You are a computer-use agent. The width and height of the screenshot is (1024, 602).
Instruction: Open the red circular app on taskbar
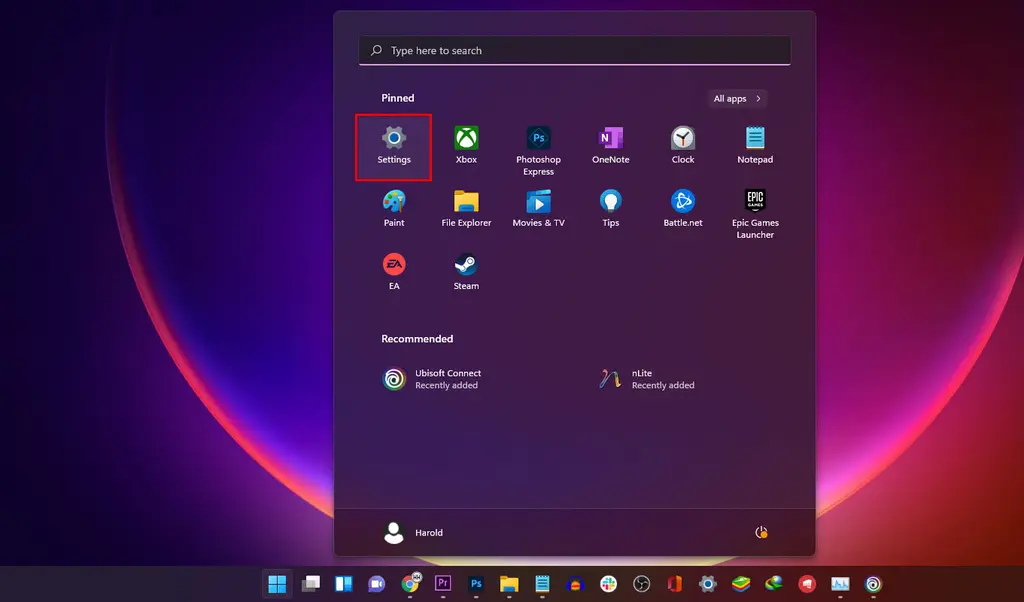coord(807,583)
